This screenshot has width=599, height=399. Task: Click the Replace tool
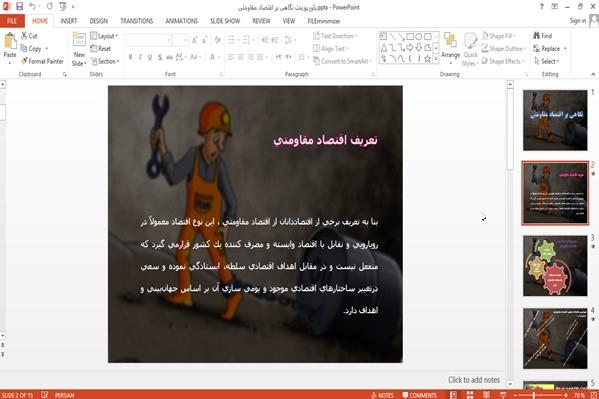(547, 49)
